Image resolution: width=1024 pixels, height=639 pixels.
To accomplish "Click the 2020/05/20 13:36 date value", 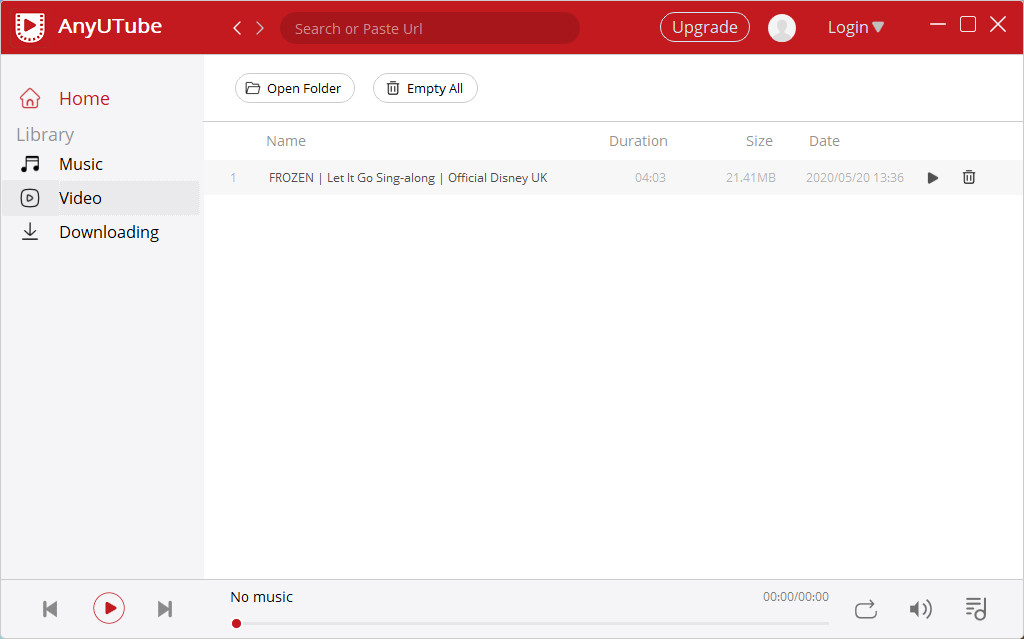I will pos(855,178).
